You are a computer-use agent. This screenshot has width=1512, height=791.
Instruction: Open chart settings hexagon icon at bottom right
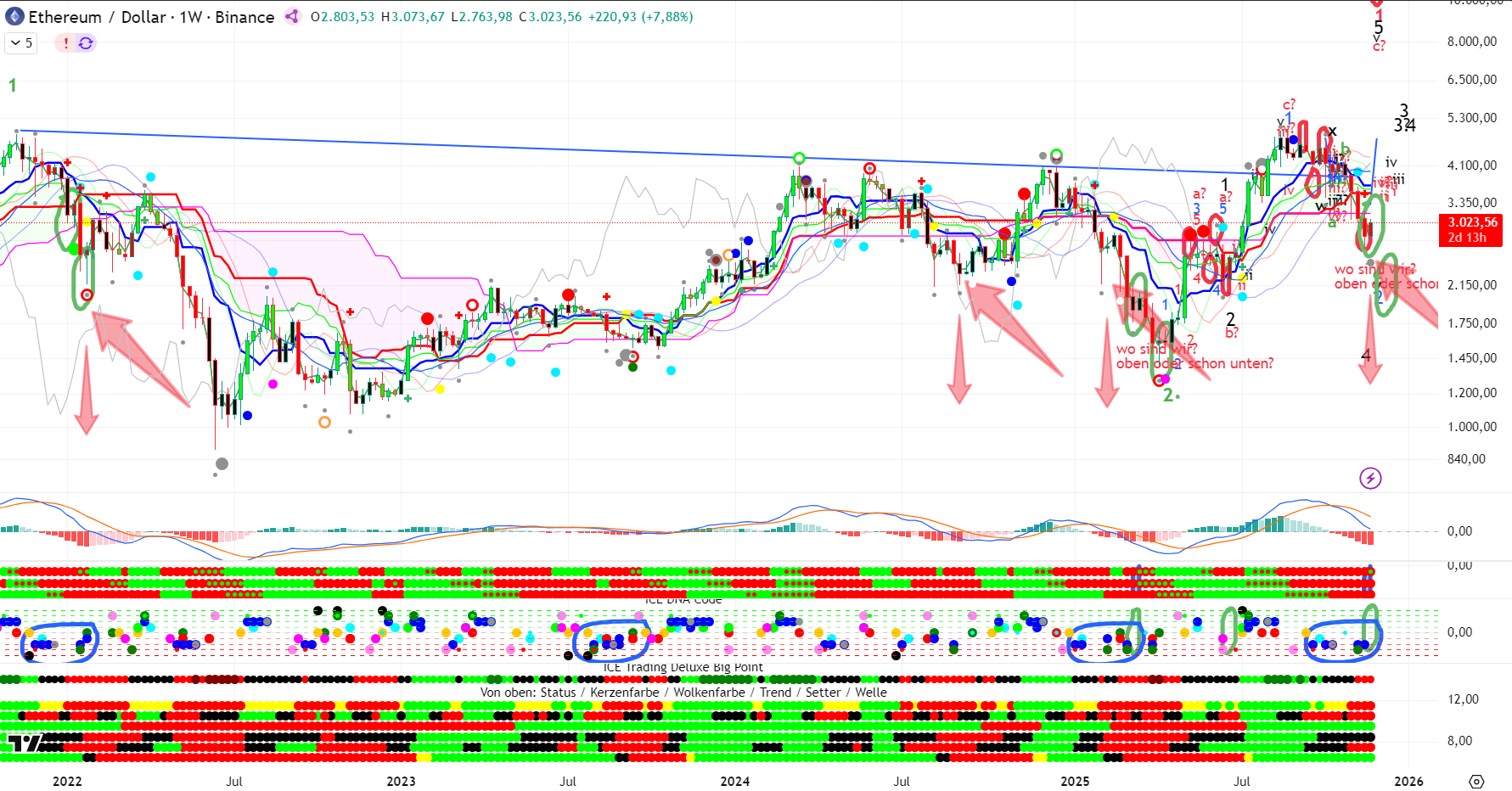1476,781
